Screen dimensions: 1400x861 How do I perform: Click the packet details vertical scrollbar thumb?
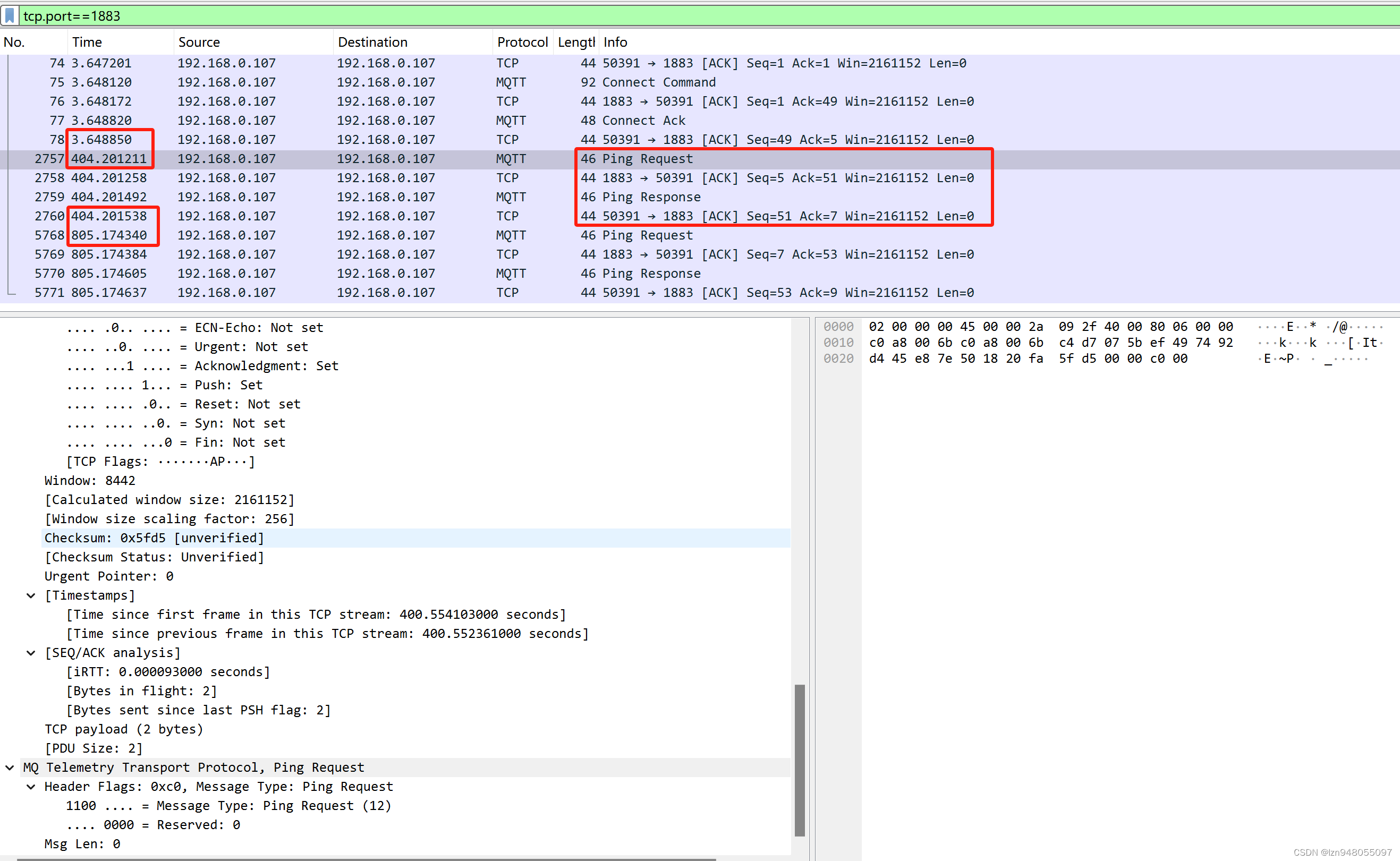point(800,760)
